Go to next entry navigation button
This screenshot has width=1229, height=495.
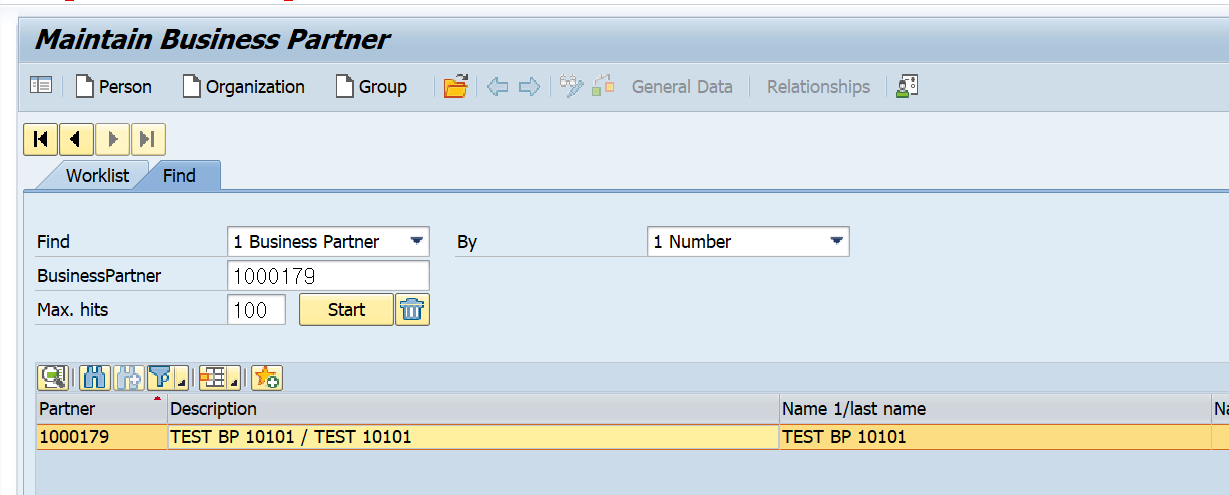[112, 140]
